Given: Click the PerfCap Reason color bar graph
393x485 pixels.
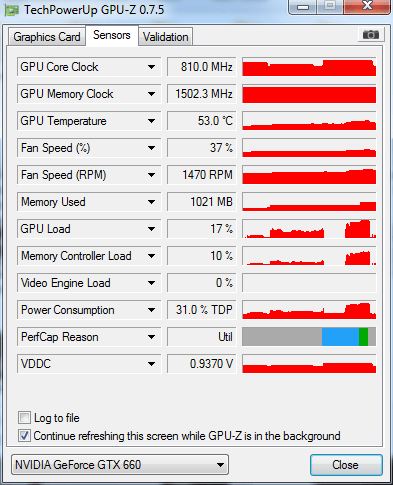Looking at the screenshot, I should [309, 337].
